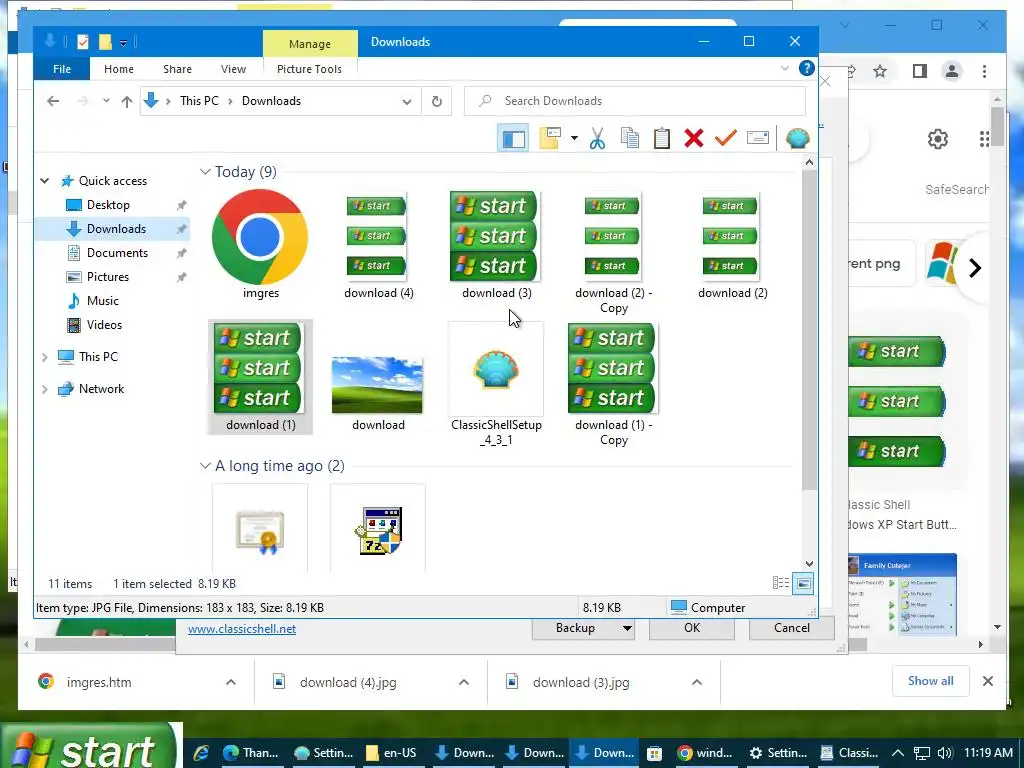1024x768 pixels.
Task: Click Cancel in Classic Shell settings
Action: 792,628
